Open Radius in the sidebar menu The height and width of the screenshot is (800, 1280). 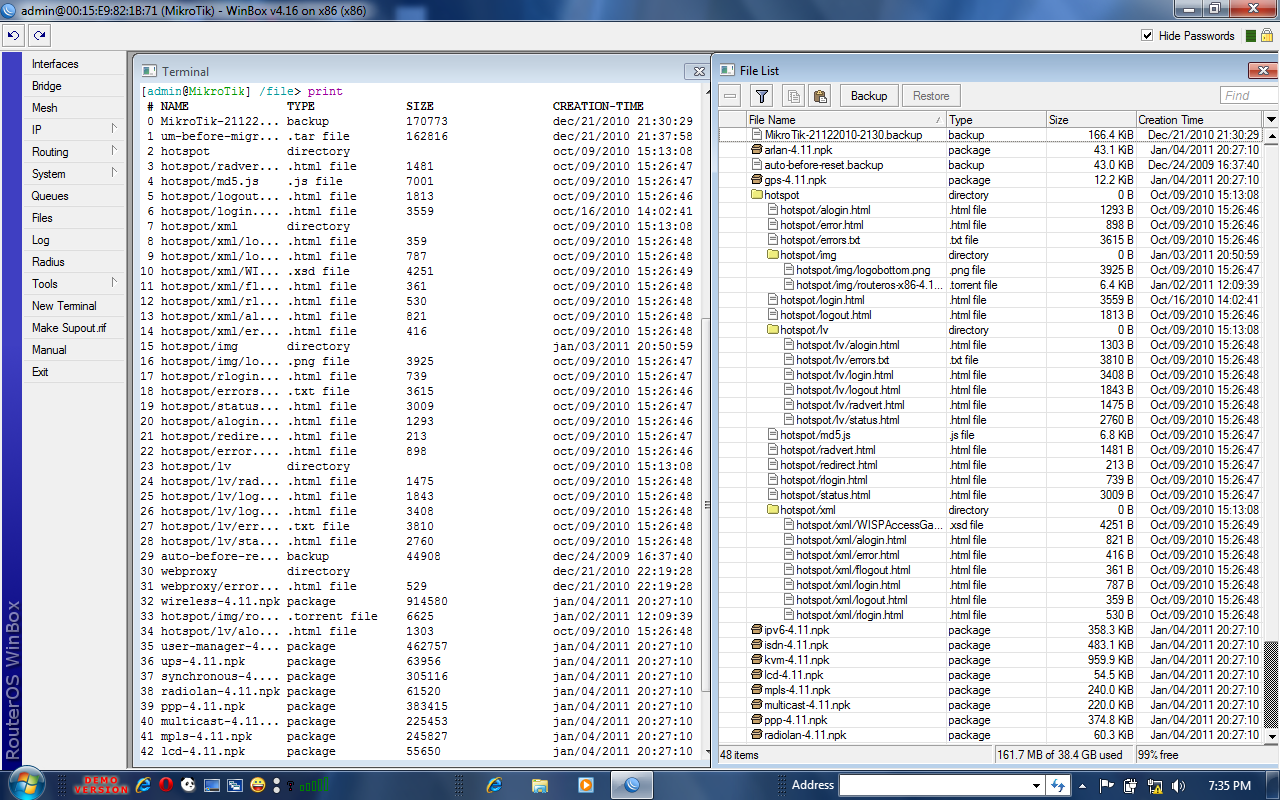coord(74,262)
